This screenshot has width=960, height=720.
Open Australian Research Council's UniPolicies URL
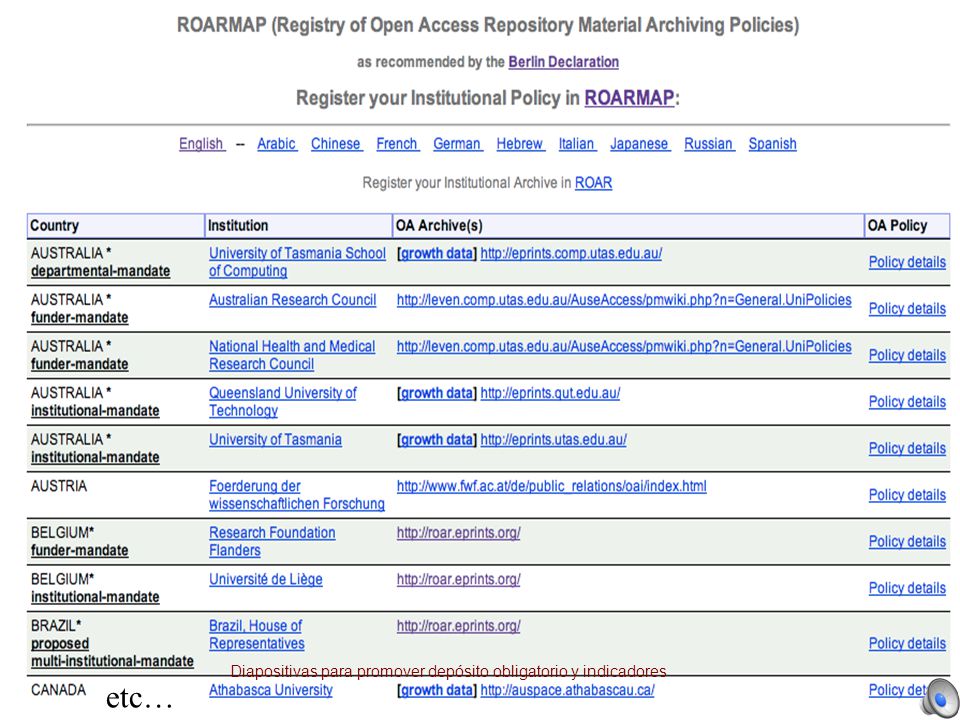coord(624,300)
